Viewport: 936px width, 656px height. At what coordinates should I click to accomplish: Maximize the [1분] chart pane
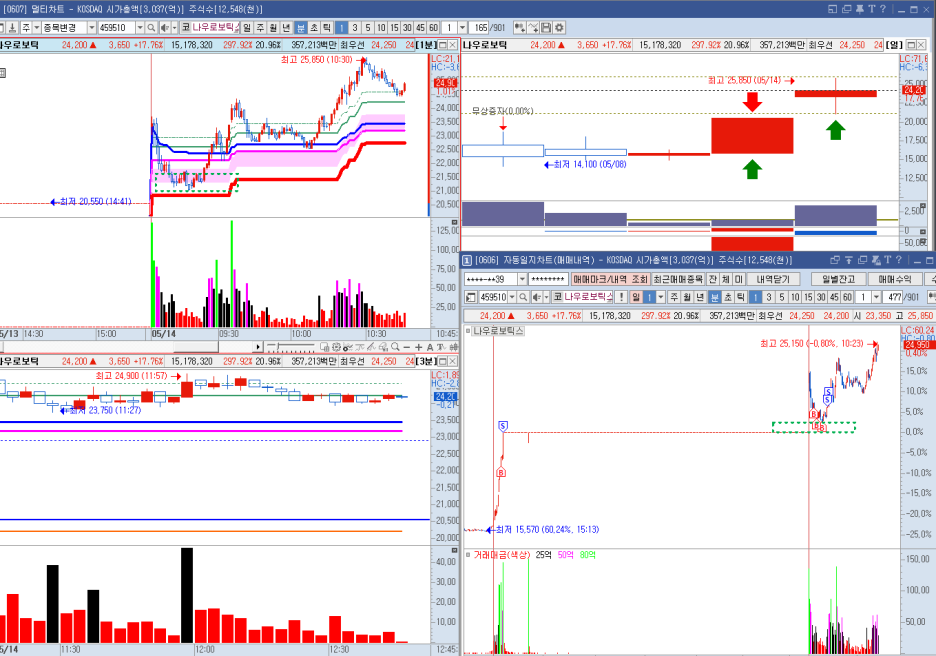442,45
